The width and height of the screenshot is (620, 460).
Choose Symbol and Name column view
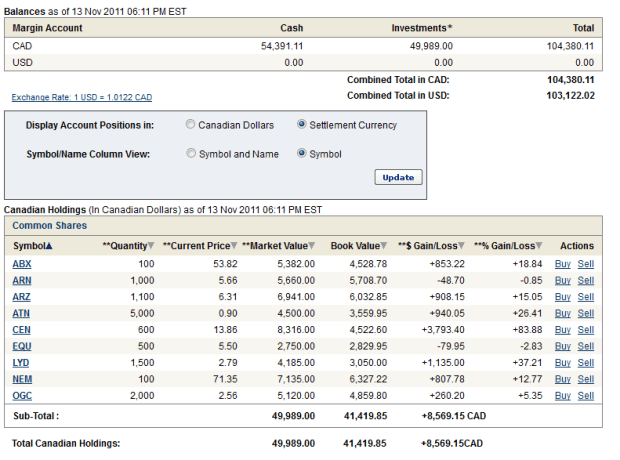click(x=191, y=154)
